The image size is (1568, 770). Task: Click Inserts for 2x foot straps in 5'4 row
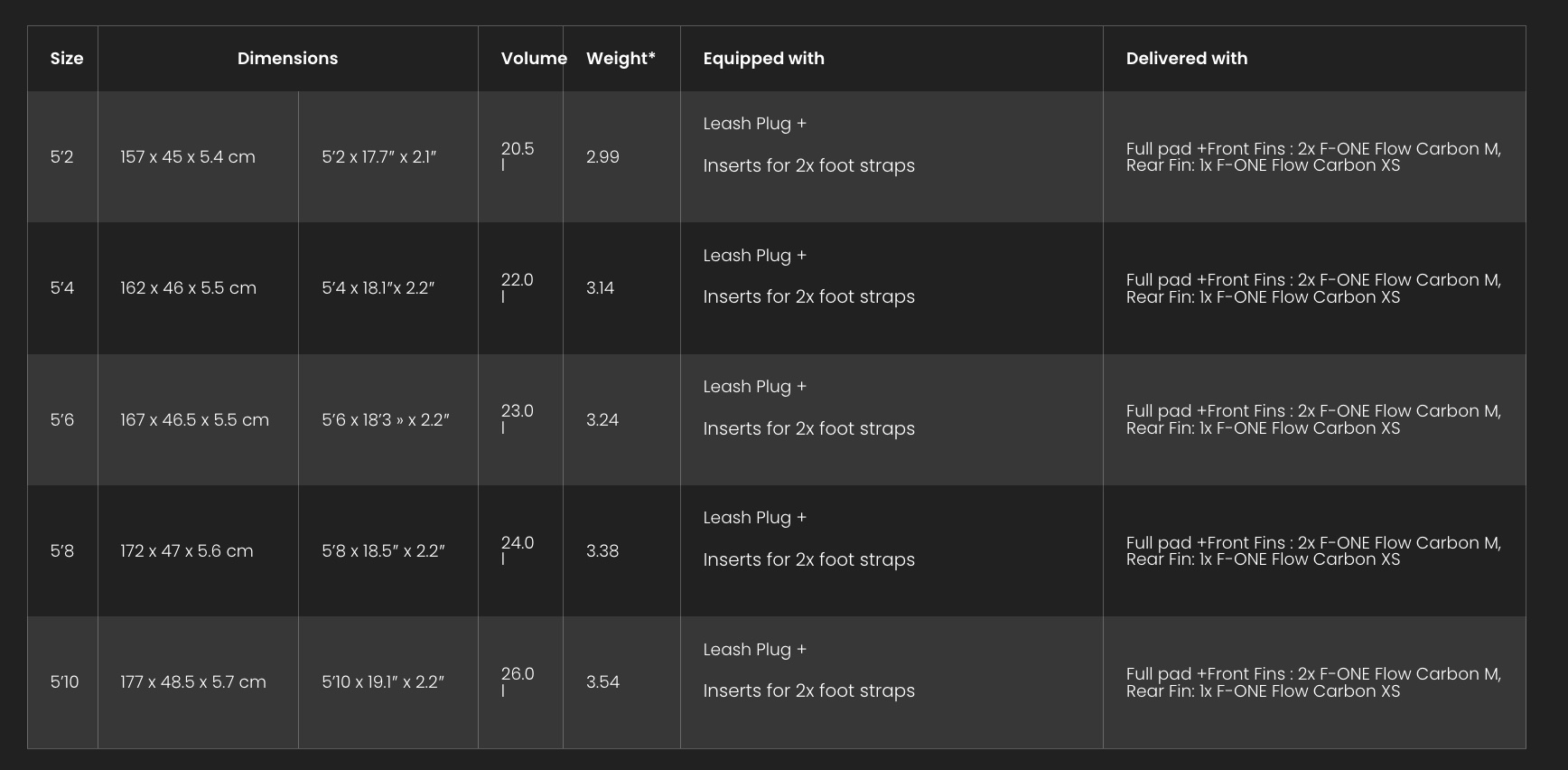(809, 297)
